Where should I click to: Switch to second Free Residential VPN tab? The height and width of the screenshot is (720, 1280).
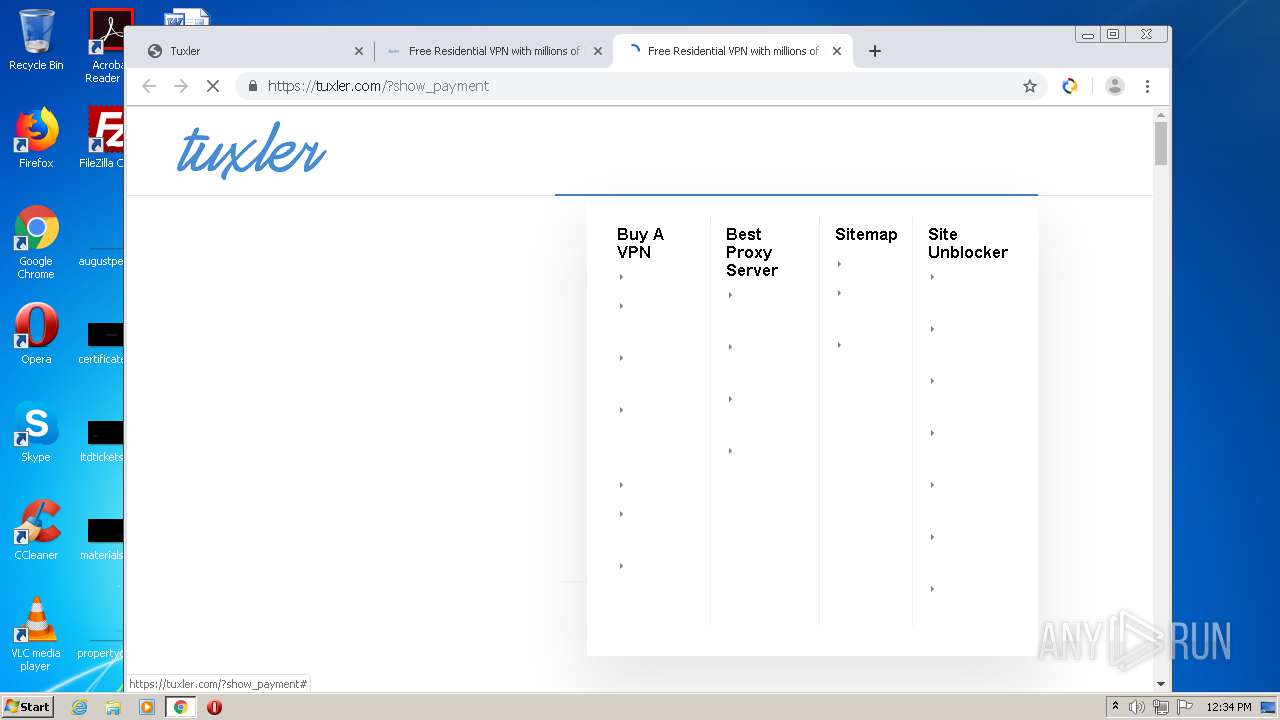pyautogui.click(x=494, y=51)
